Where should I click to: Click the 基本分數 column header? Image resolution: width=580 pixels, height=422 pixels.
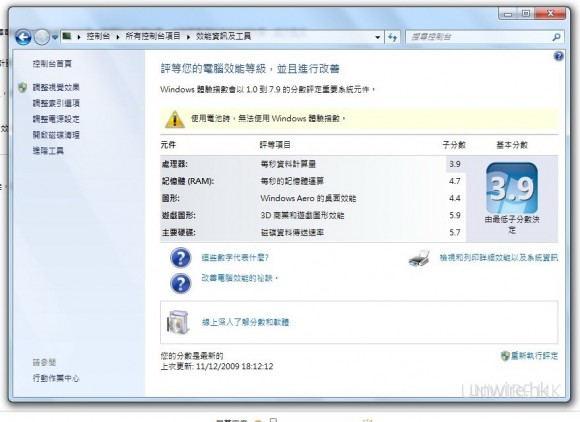pyautogui.click(x=512, y=145)
